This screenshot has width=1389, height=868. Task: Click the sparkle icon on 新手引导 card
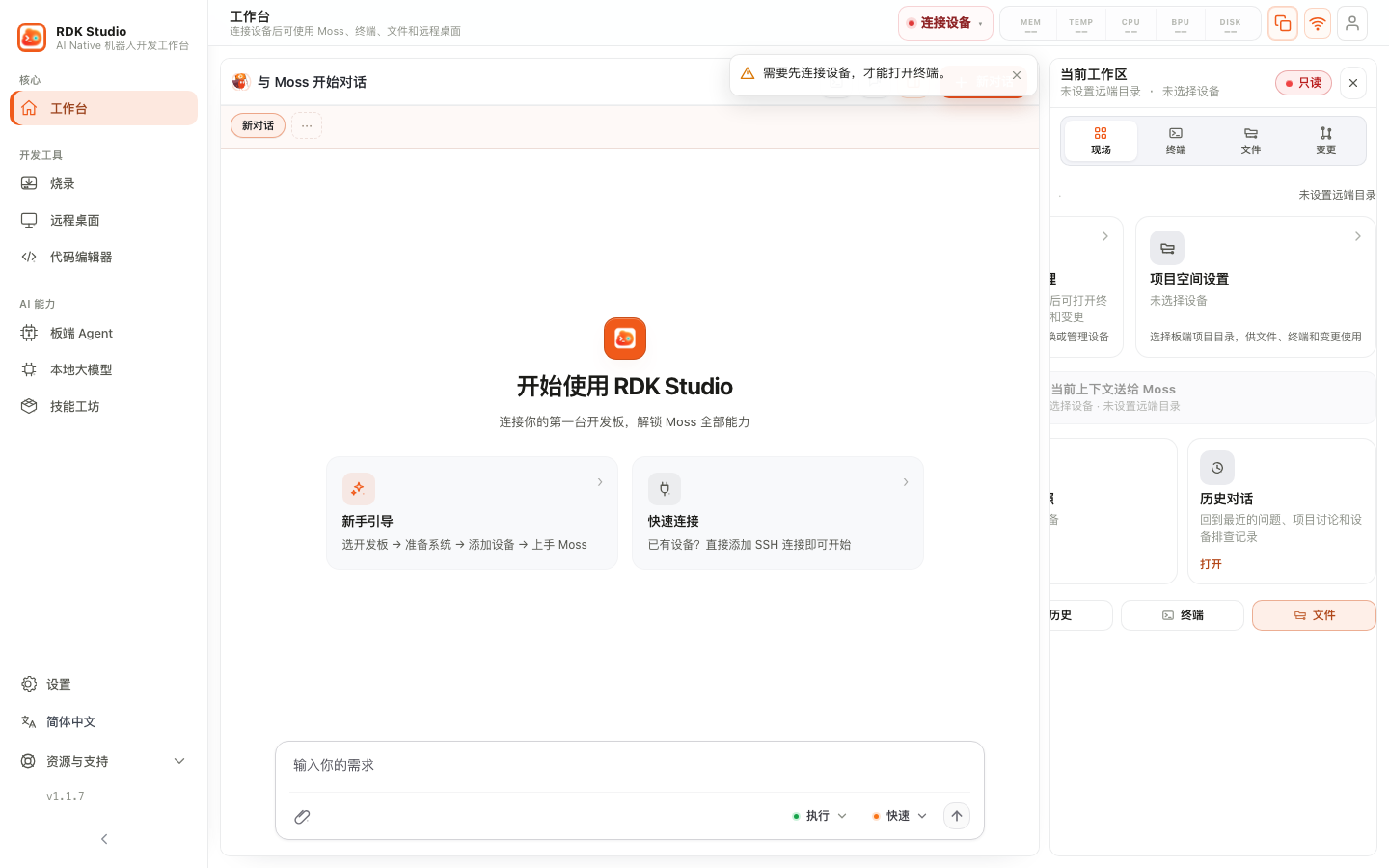358,489
